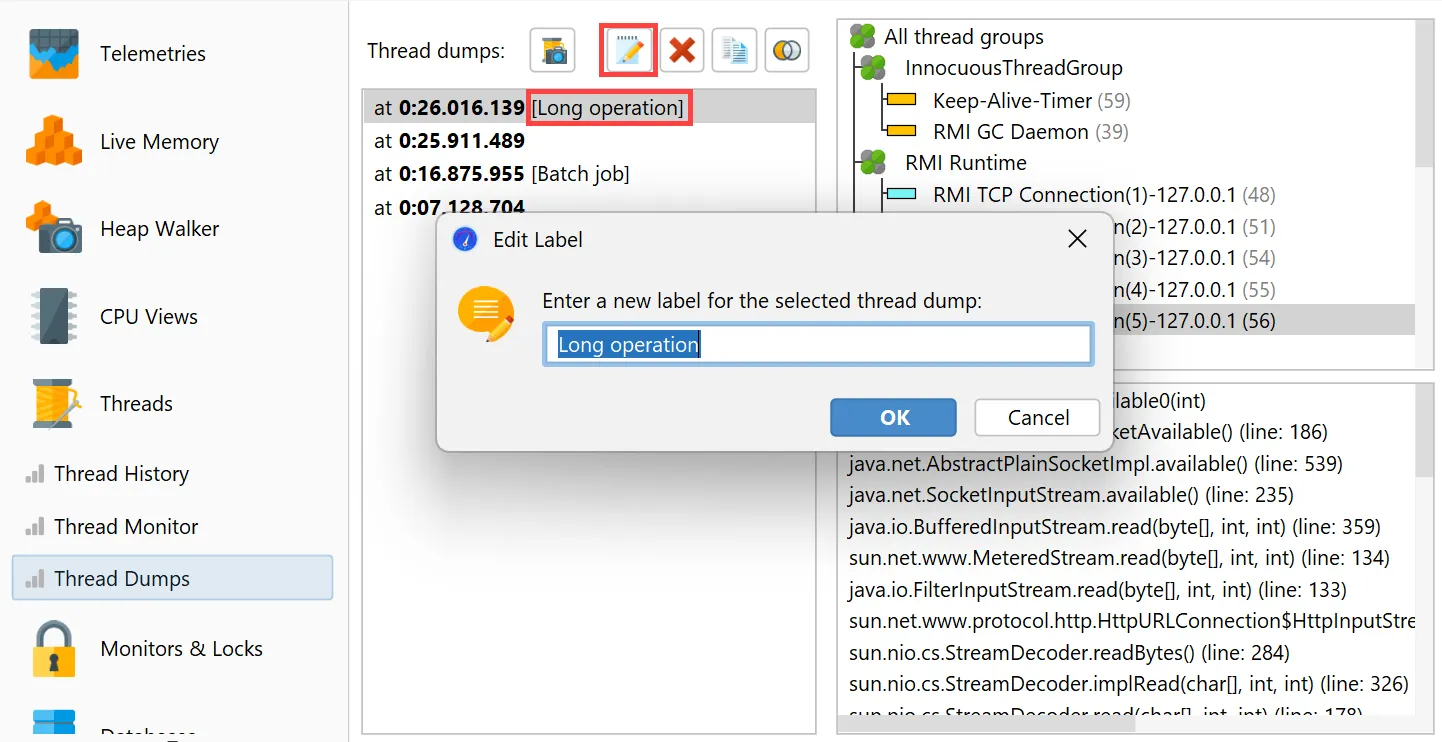The height and width of the screenshot is (742, 1442).
Task: Select Thread Dumps view
Action: (172, 578)
